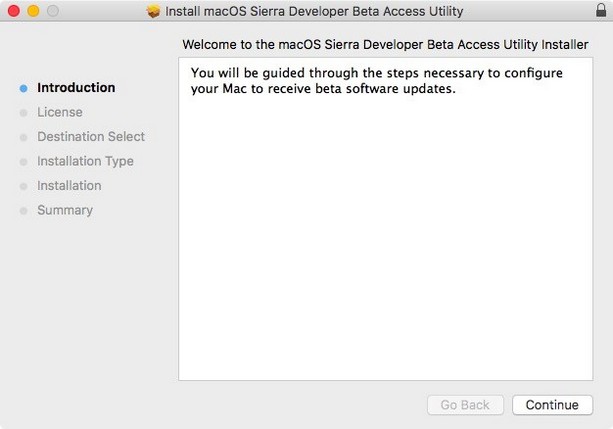Click the welcome message text pane

(385, 219)
